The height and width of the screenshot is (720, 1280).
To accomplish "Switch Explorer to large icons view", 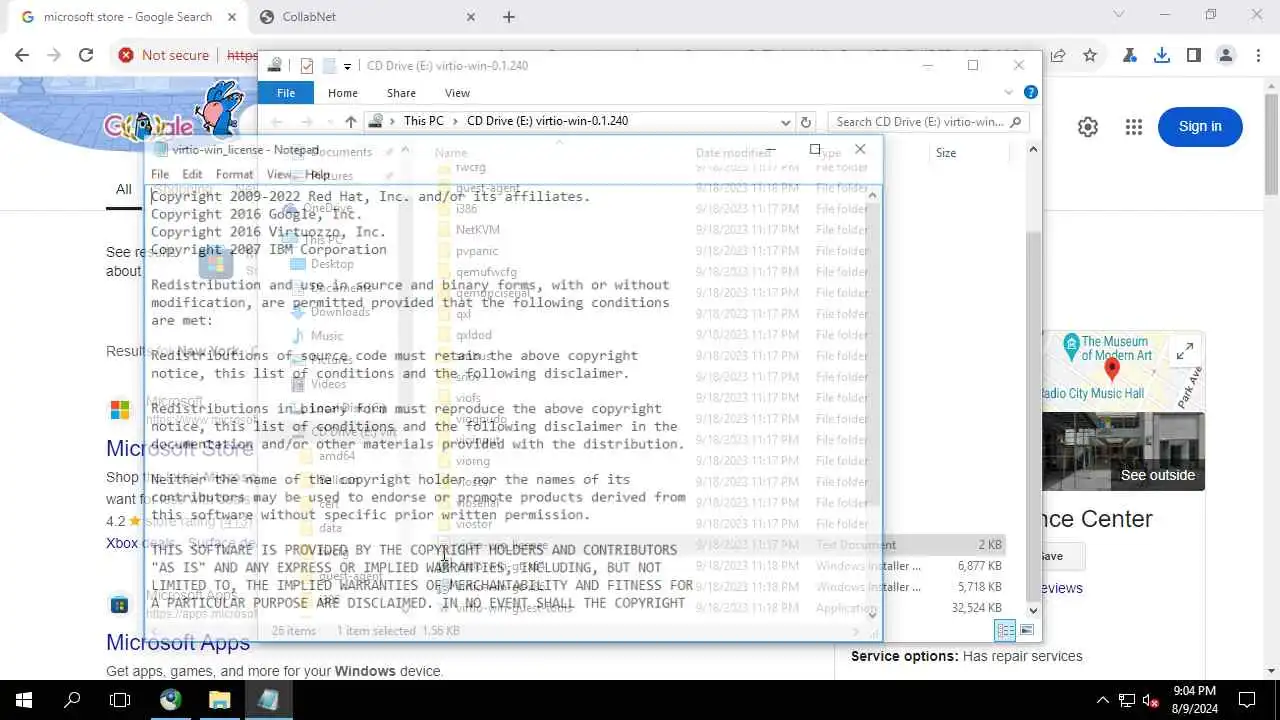I will [x=1026, y=630].
